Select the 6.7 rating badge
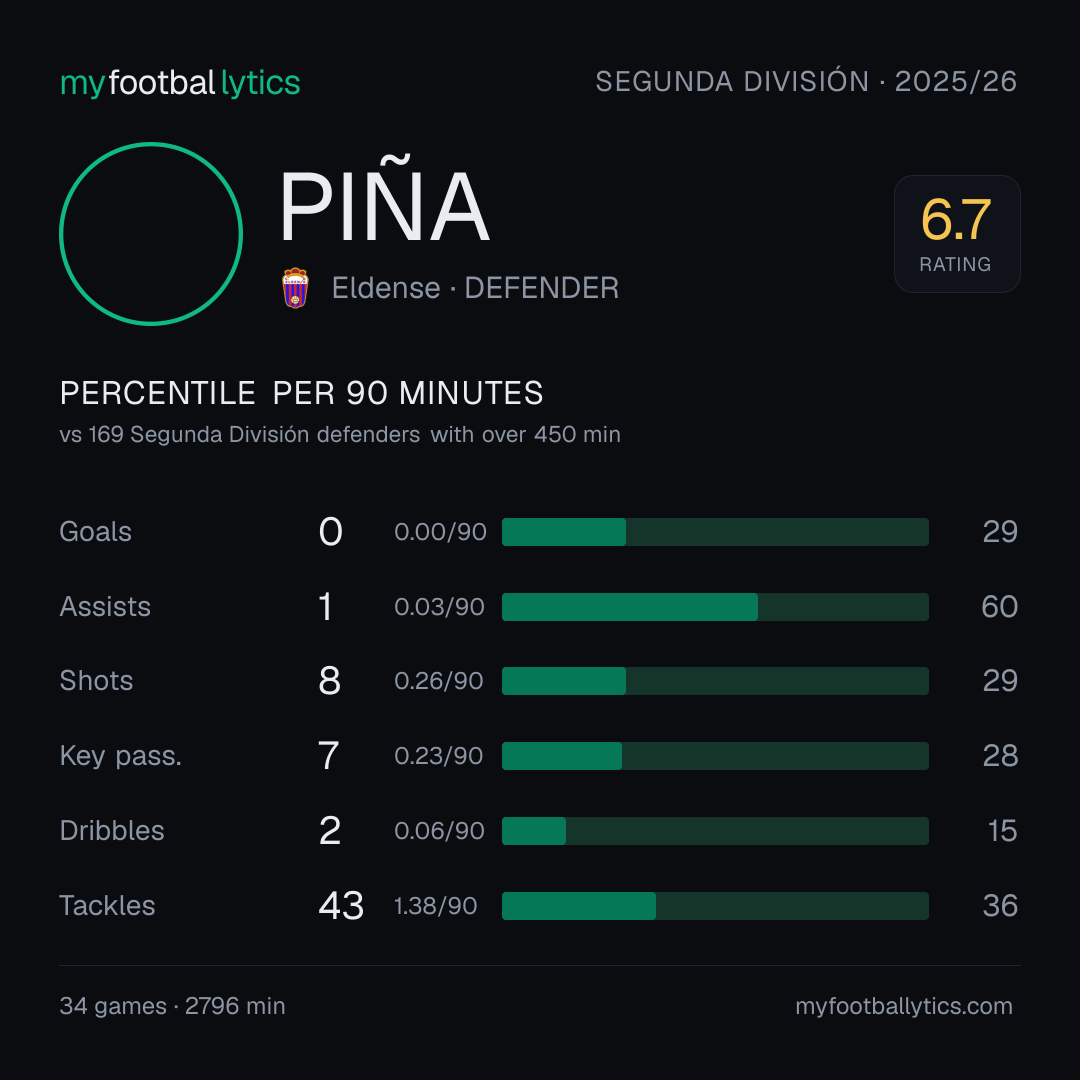This screenshot has height=1080, width=1080. click(957, 234)
